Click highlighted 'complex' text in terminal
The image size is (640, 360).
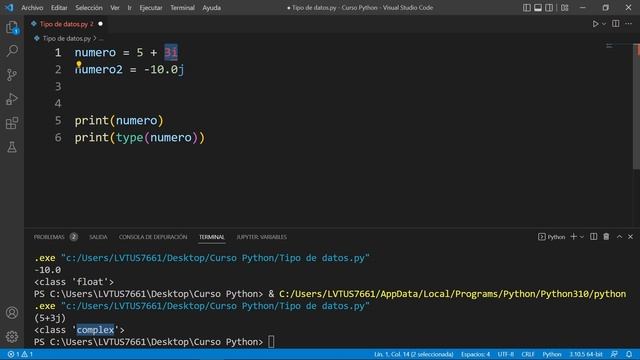click(95, 330)
